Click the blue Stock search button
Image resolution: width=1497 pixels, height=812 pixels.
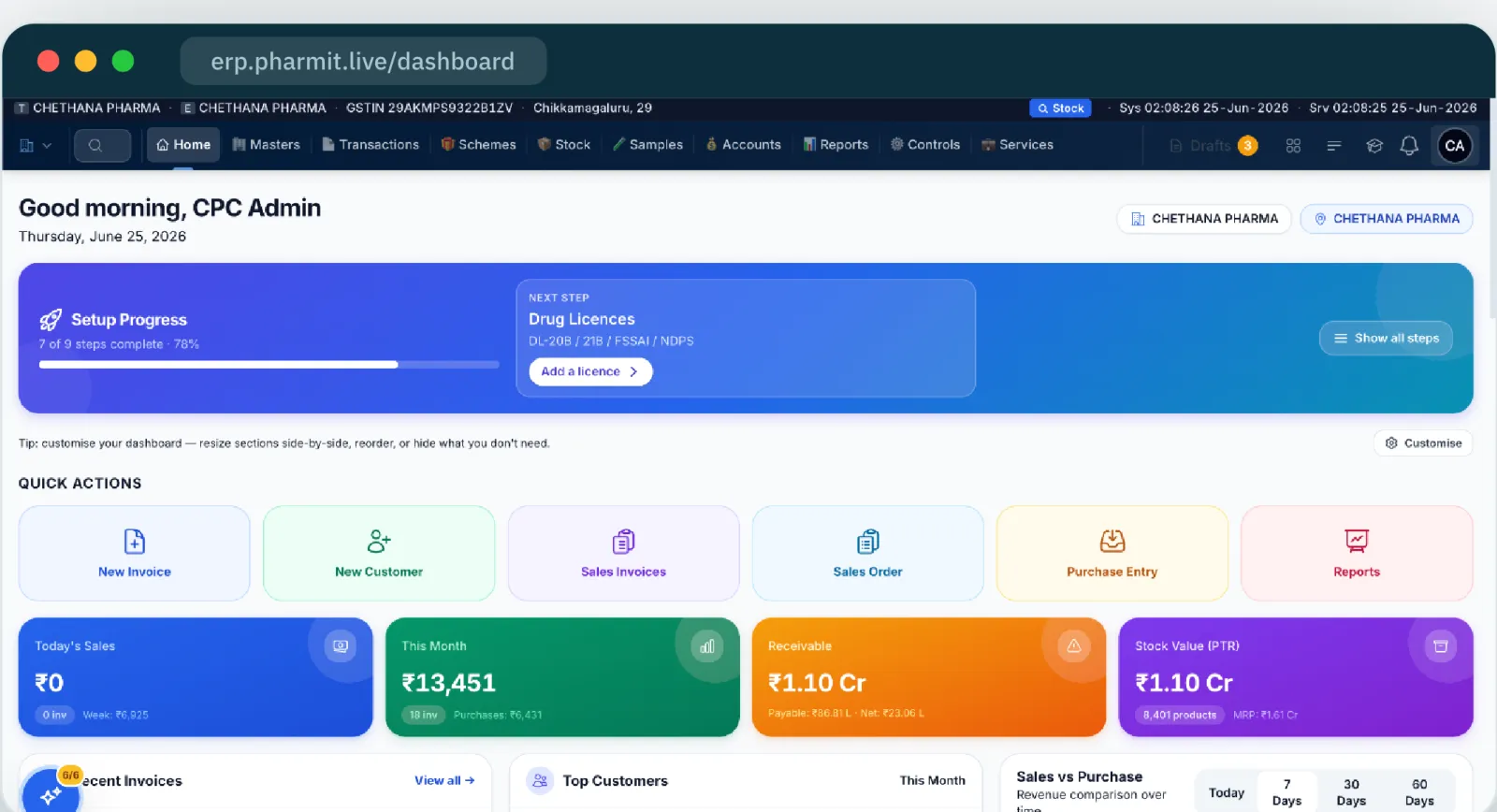tap(1061, 109)
